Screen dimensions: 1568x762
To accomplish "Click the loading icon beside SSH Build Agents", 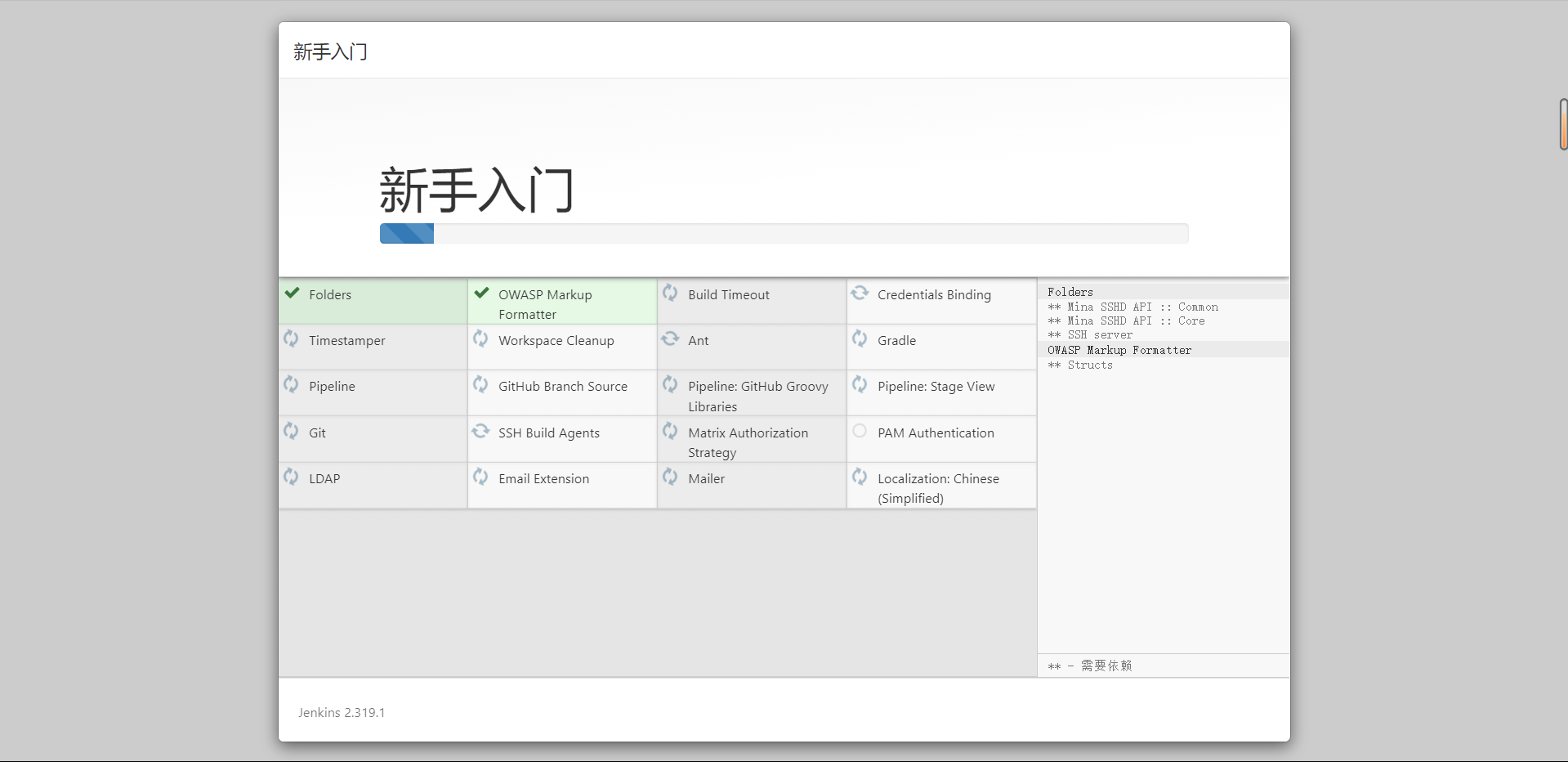I will click(x=480, y=431).
